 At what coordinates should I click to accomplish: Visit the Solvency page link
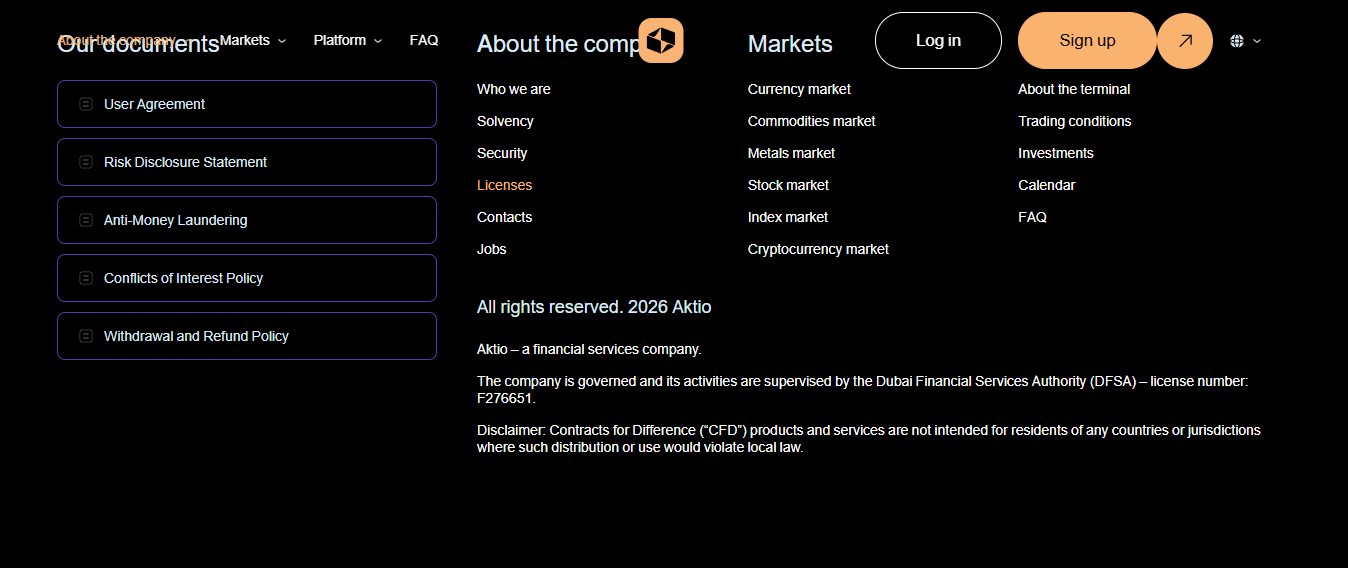(505, 121)
